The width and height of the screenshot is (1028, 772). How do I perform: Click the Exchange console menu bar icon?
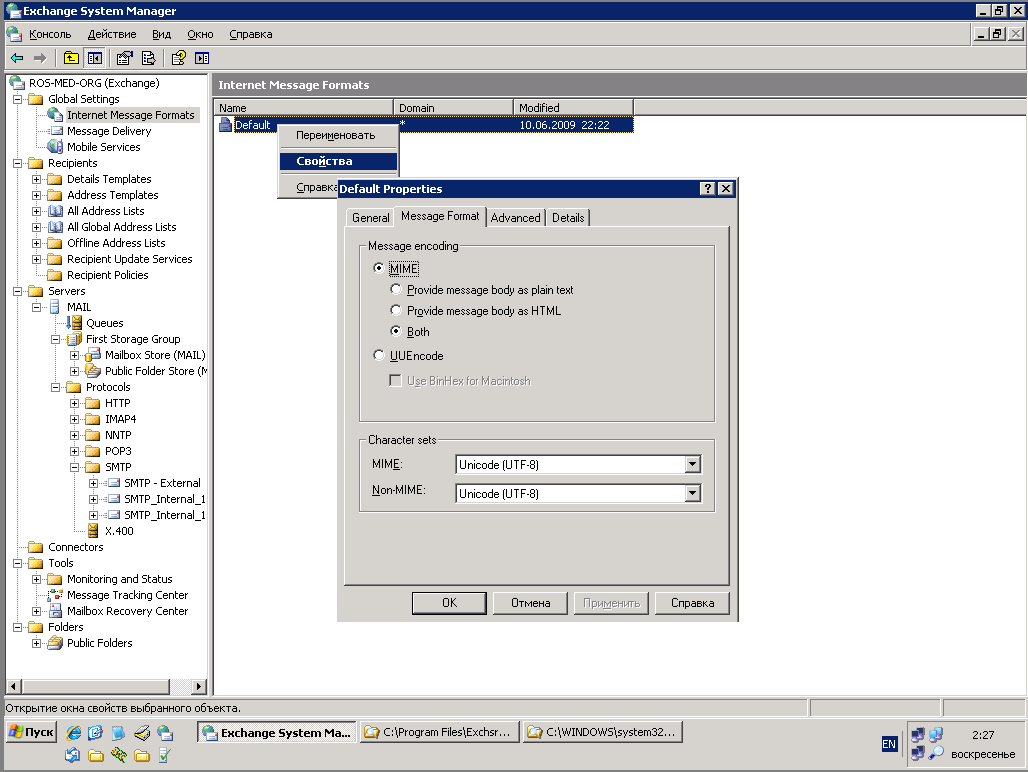point(14,34)
